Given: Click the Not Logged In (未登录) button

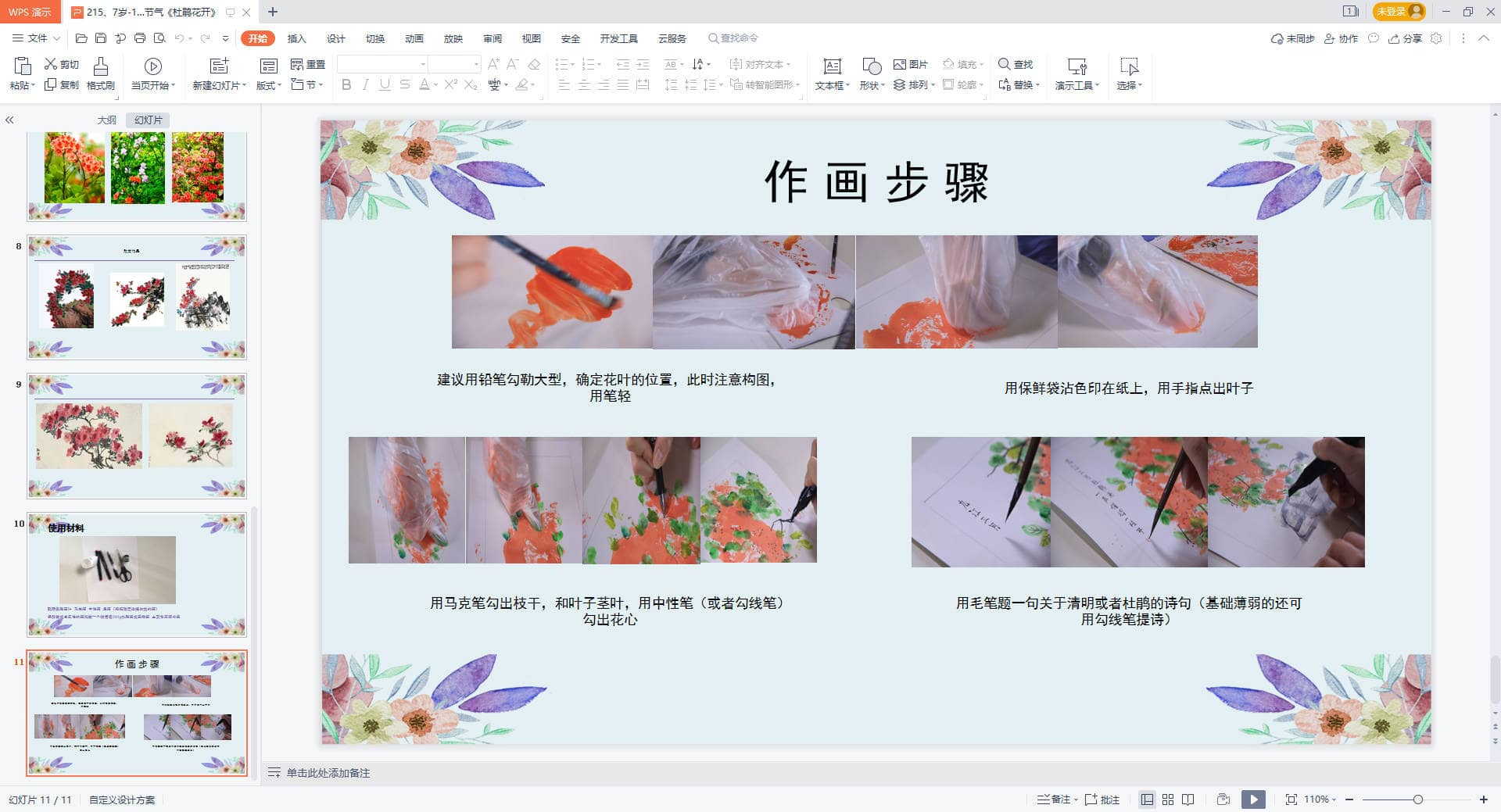Looking at the screenshot, I should pyautogui.click(x=1399, y=12).
